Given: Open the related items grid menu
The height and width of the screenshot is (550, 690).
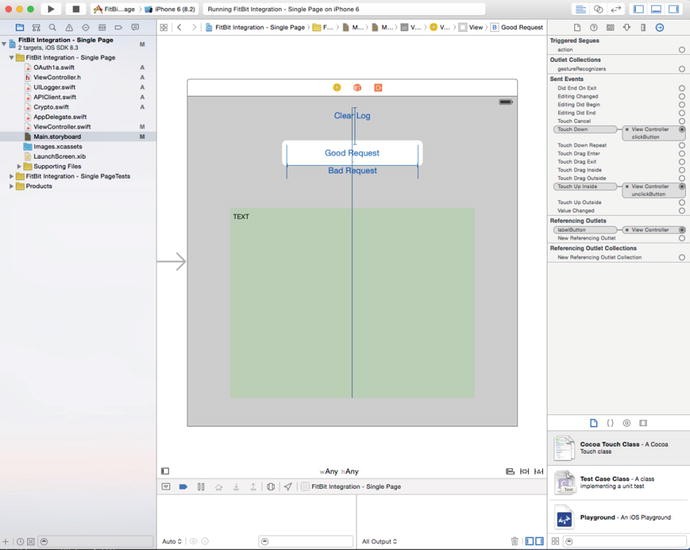Looking at the screenshot, I should point(164,27).
